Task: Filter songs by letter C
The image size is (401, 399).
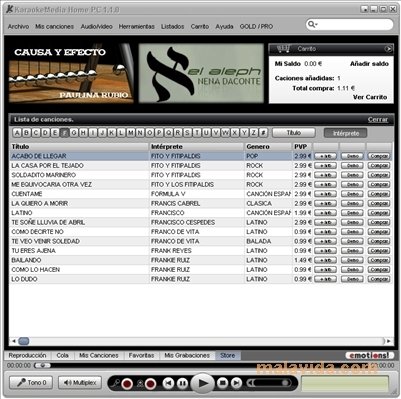Action: click(x=36, y=133)
